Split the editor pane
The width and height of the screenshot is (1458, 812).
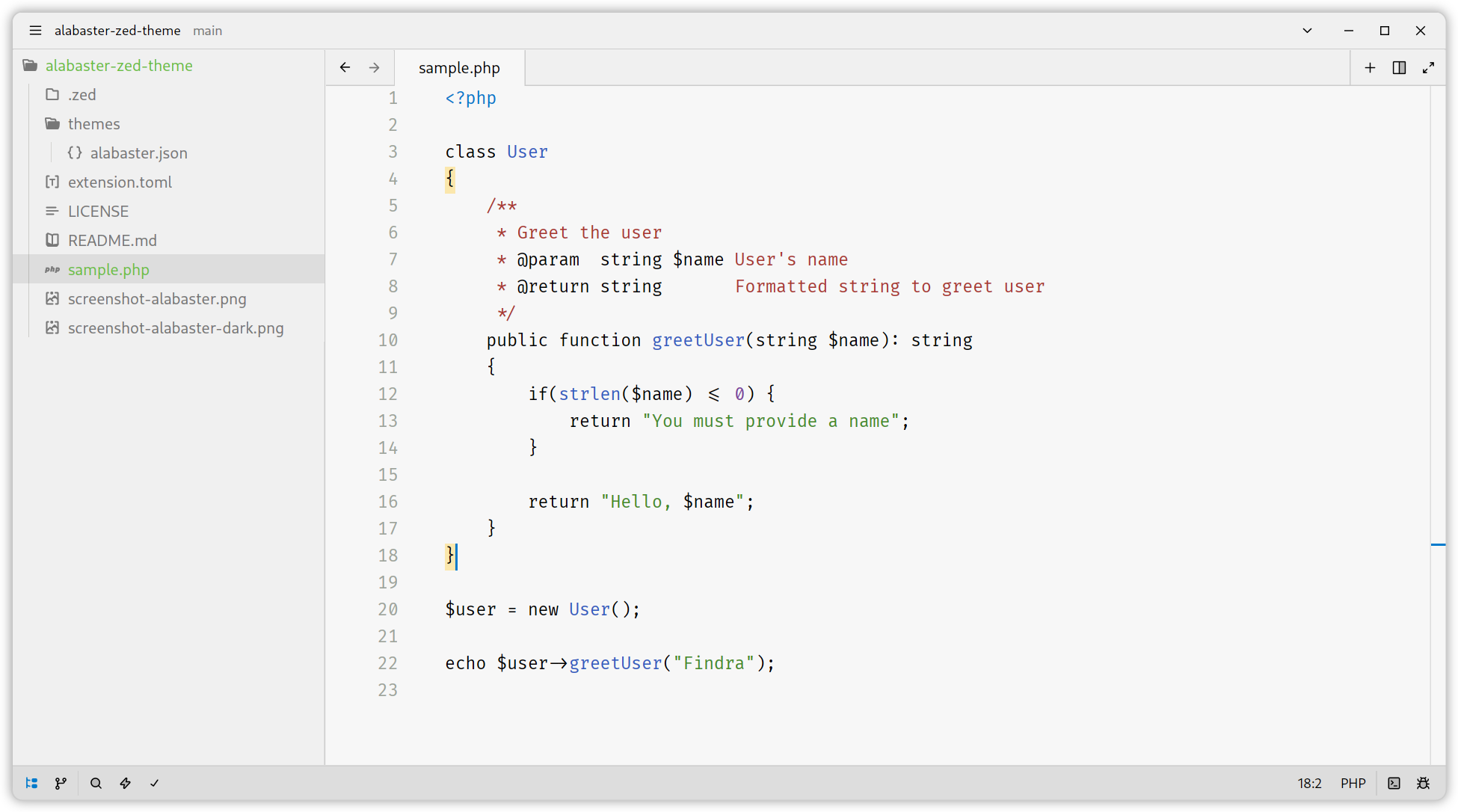[1399, 67]
